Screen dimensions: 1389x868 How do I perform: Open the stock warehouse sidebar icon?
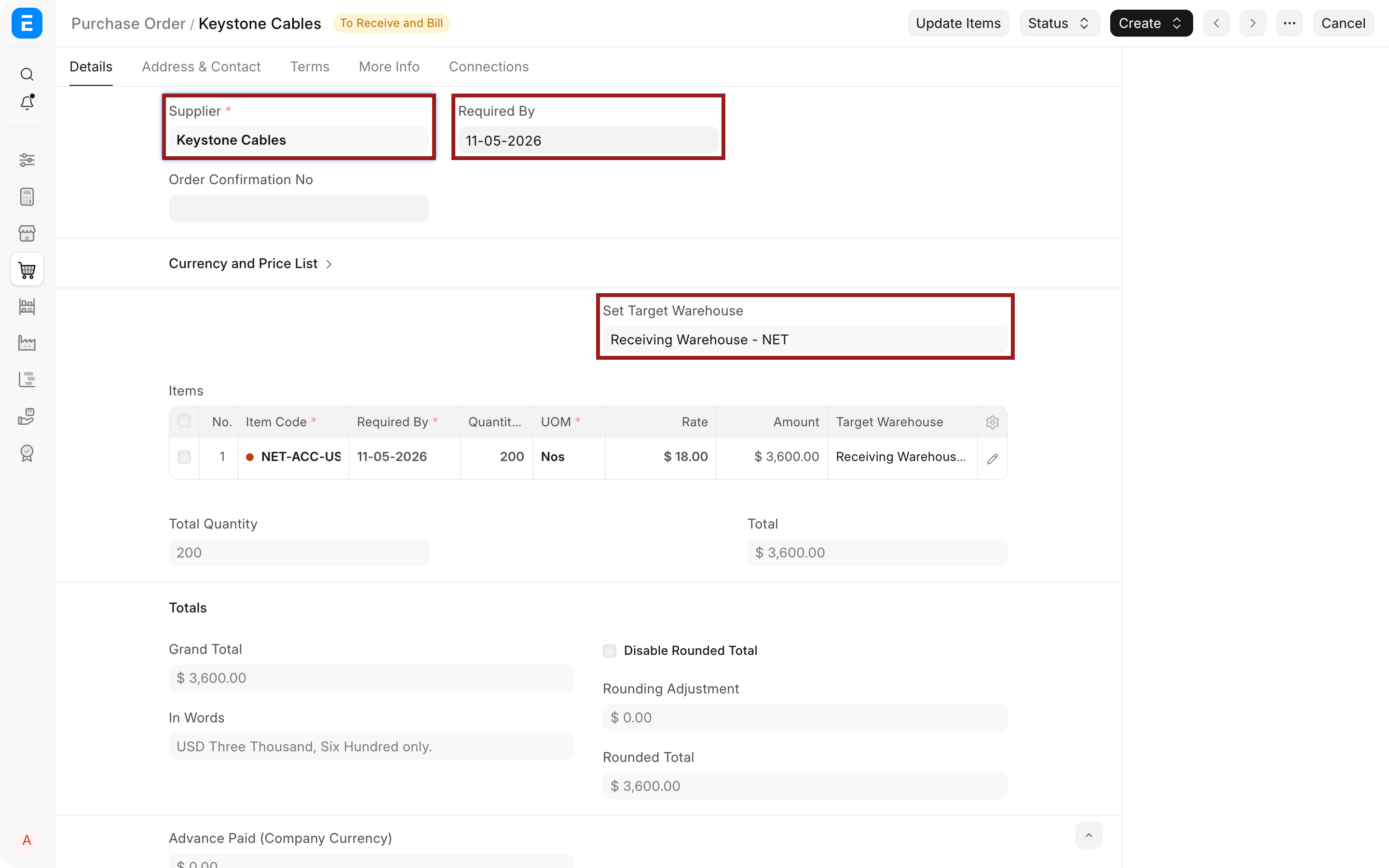[x=27, y=307]
